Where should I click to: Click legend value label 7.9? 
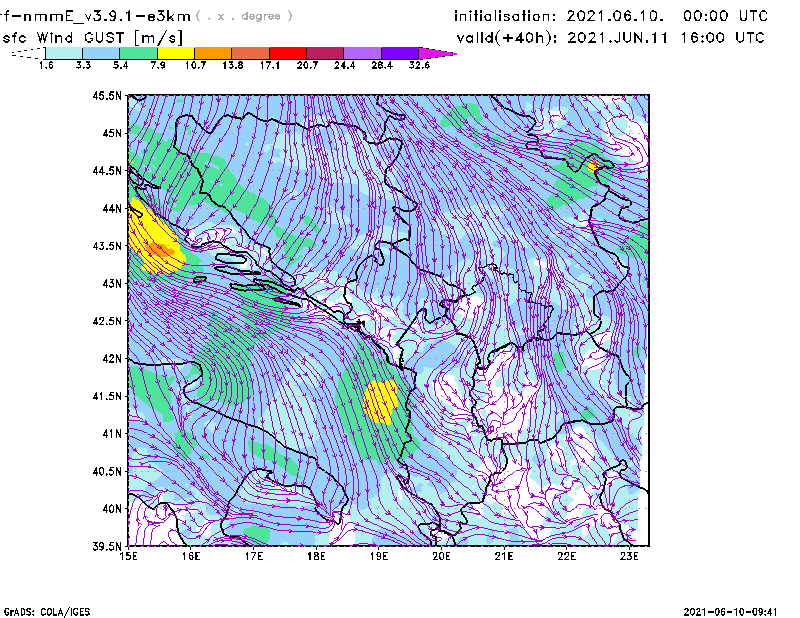click(158, 65)
